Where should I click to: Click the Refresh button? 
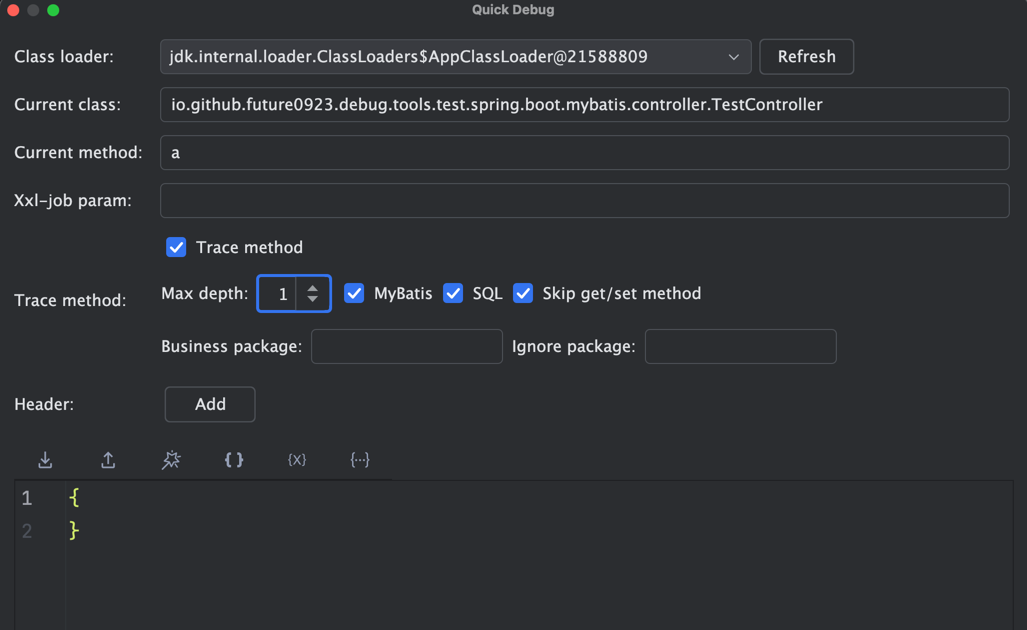tap(806, 57)
